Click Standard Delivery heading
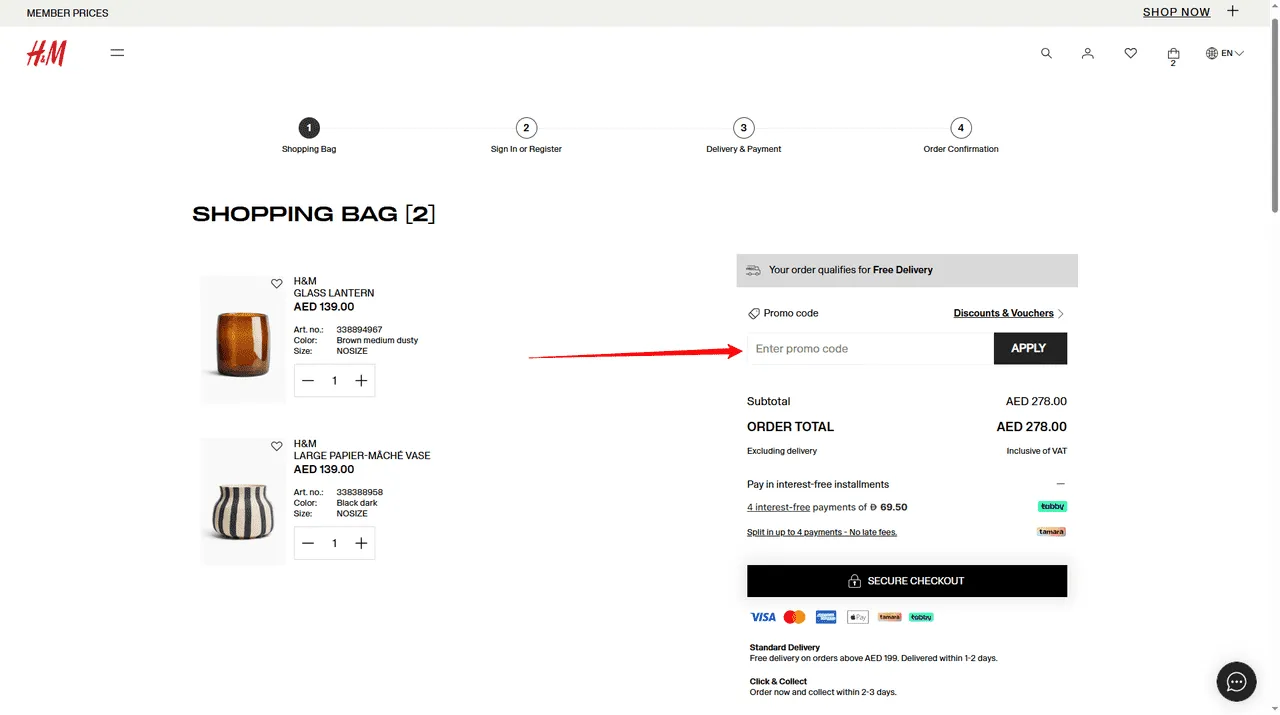The width and height of the screenshot is (1280, 715). click(x=785, y=648)
